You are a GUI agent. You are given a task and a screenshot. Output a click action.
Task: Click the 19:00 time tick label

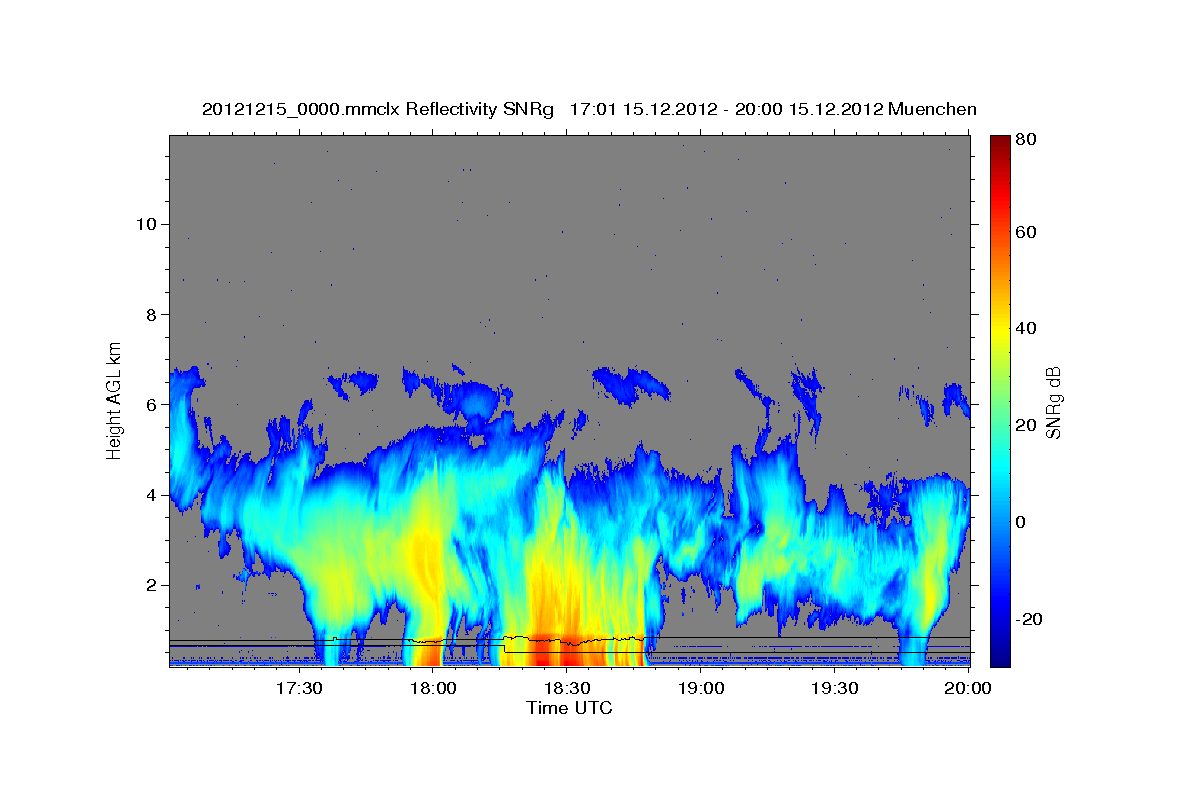pyautogui.click(x=701, y=688)
